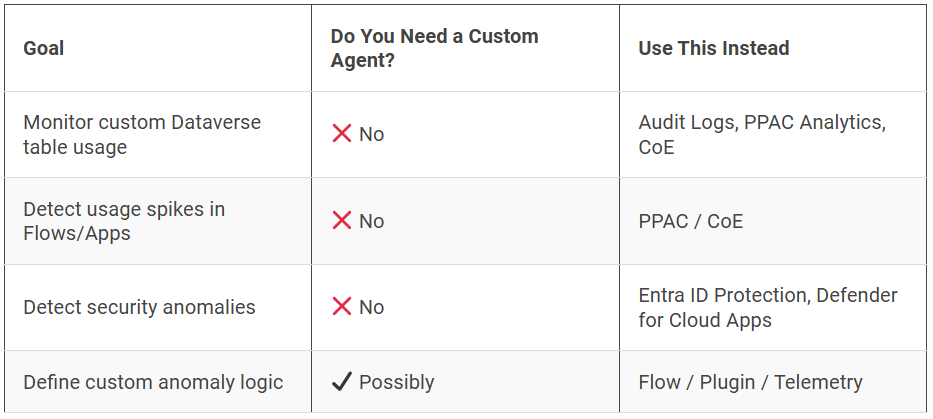This screenshot has height=419, width=933.
Task: Click "No" text in the Dataverse usage row
Action: tap(371, 134)
